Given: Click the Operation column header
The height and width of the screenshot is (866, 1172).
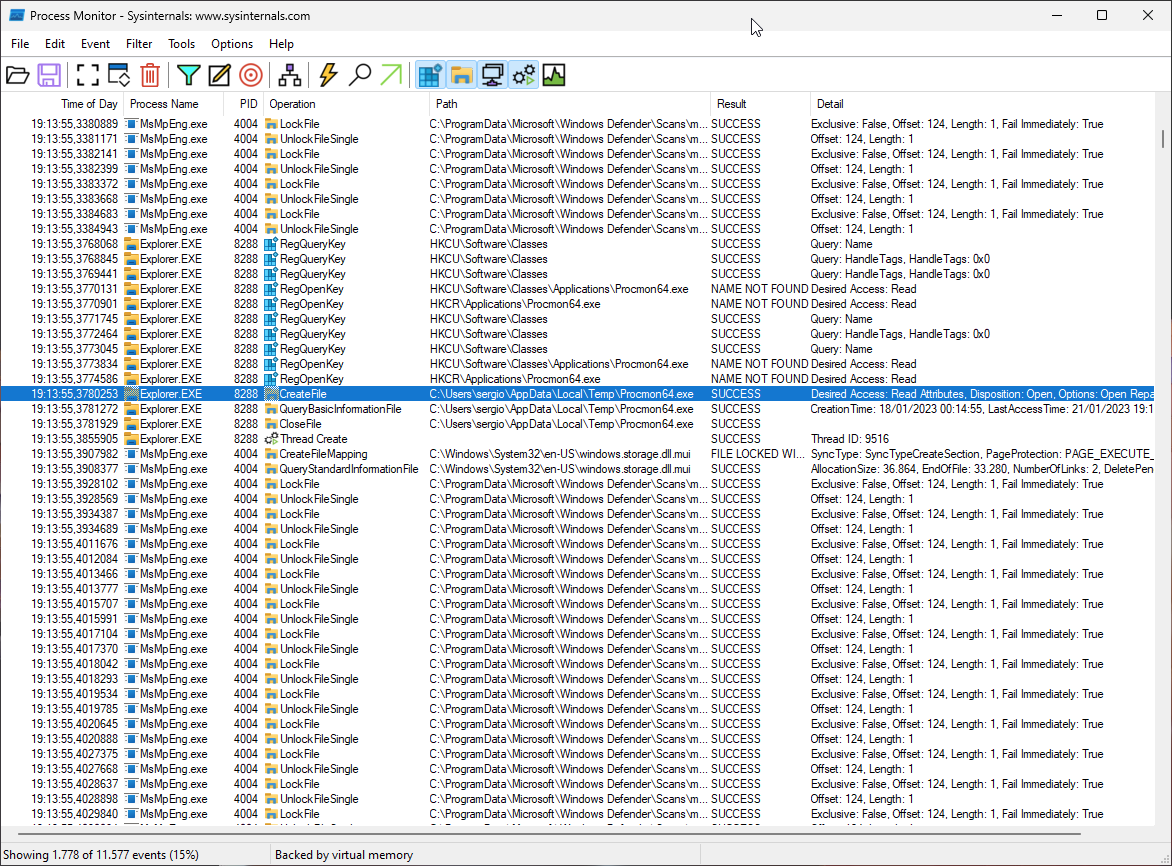Looking at the screenshot, I should pyautogui.click(x=347, y=104).
